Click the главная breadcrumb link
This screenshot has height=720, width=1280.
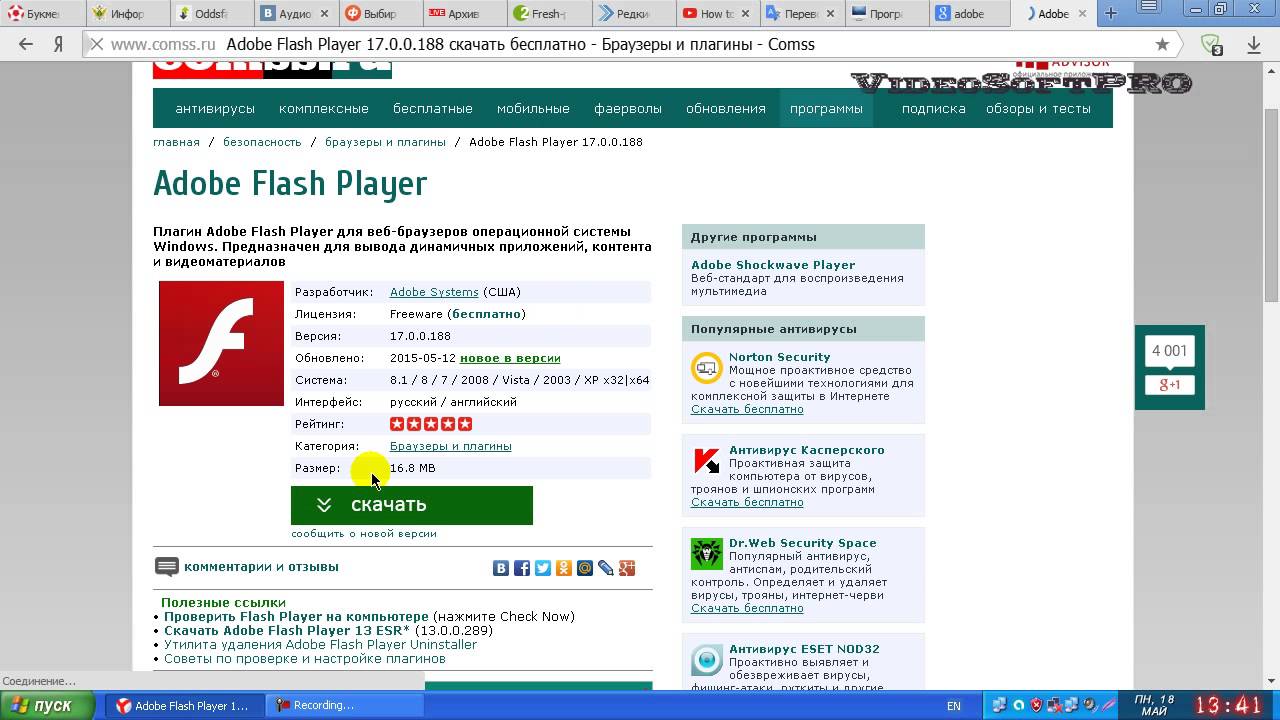[176, 142]
